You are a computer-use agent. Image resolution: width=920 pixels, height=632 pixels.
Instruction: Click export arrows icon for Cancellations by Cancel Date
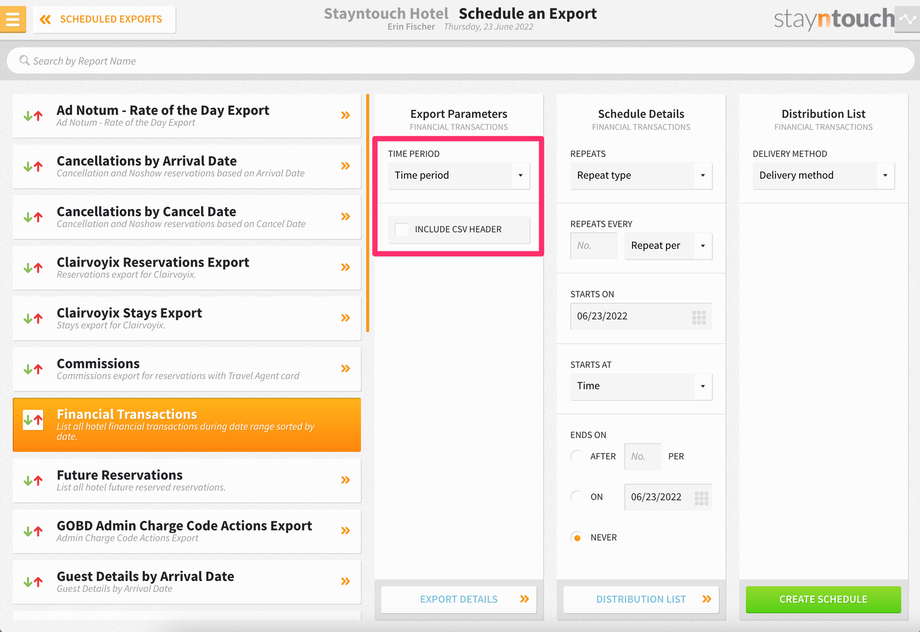click(33, 217)
